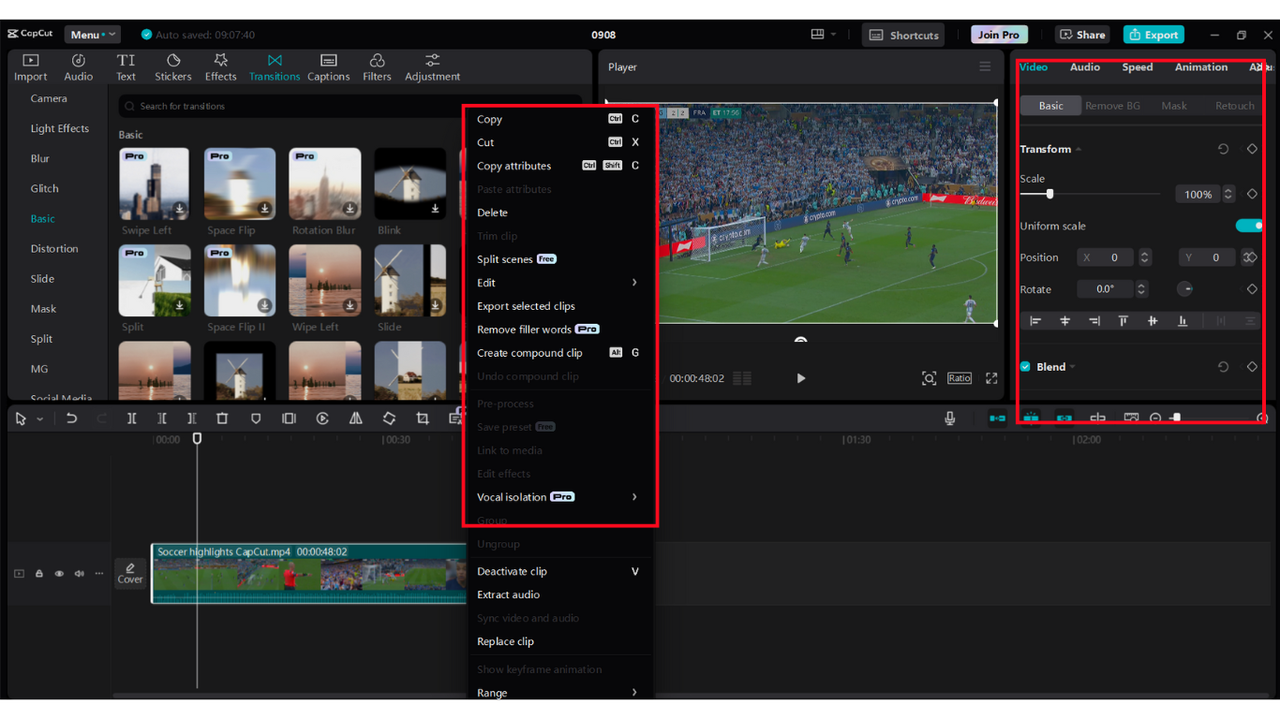The image size is (1280, 719).
Task: Expand the selection tool dropdown arrow
Action: (x=40, y=419)
